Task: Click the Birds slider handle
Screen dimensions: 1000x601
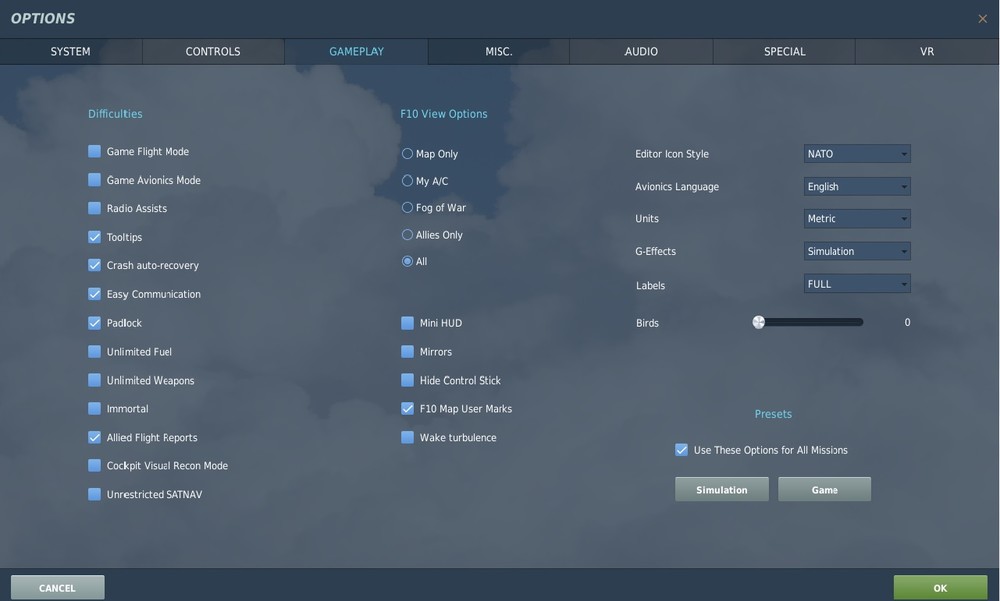Action: point(758,321)
